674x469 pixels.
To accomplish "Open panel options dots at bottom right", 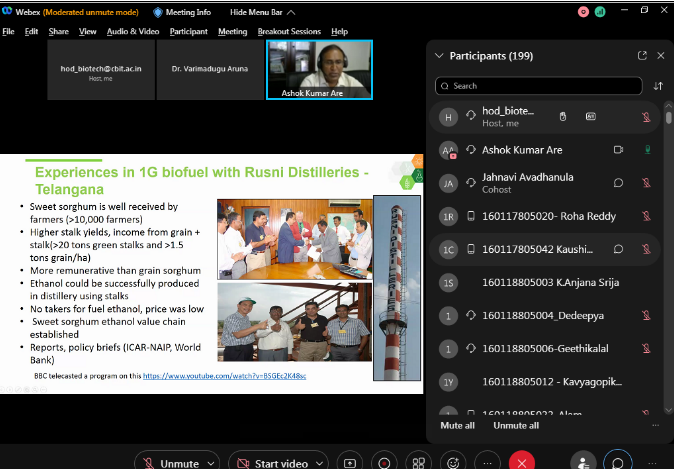I will pos(652,463).
